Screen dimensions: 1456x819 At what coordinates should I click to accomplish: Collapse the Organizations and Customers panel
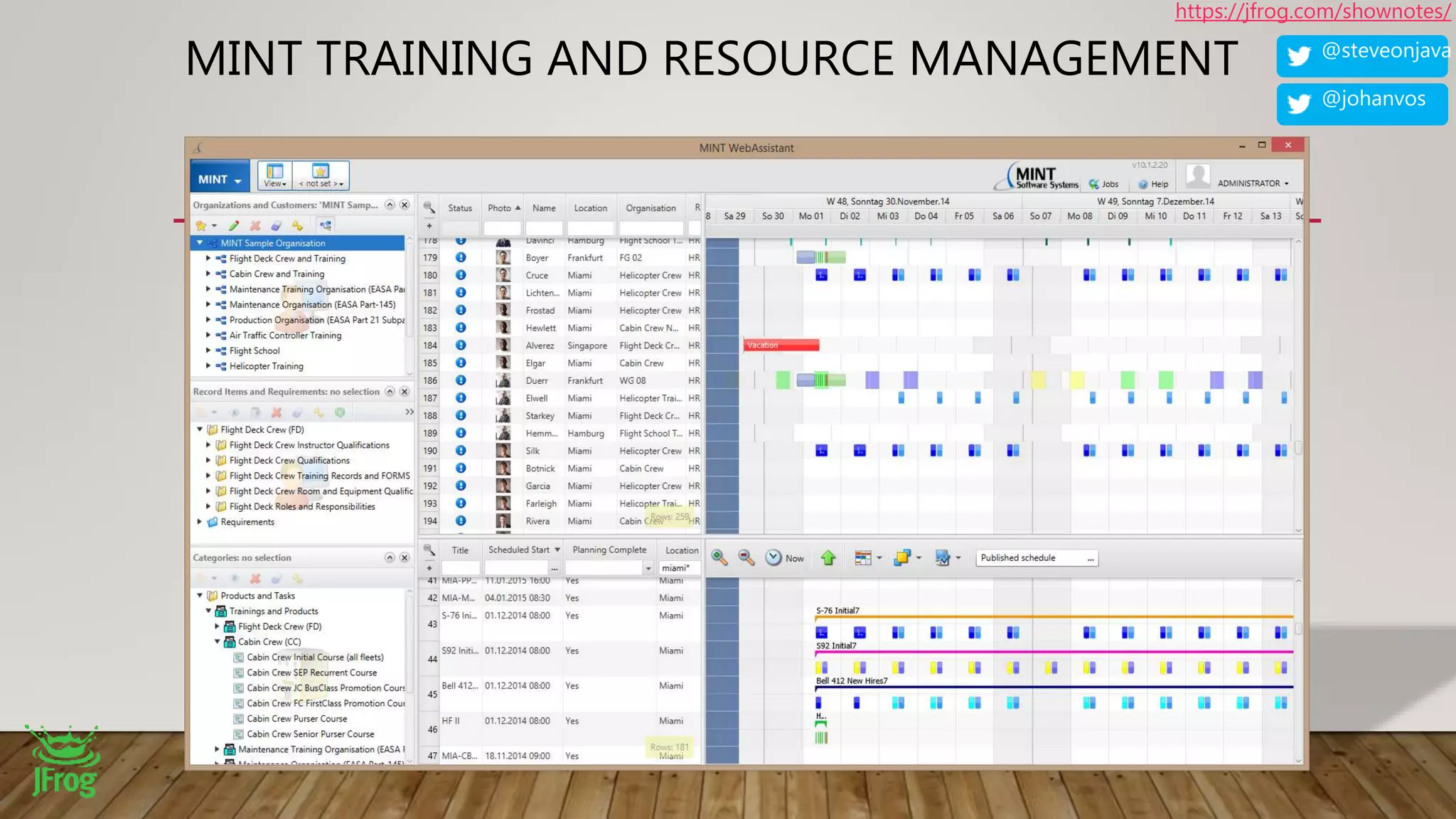click(390, 205)
